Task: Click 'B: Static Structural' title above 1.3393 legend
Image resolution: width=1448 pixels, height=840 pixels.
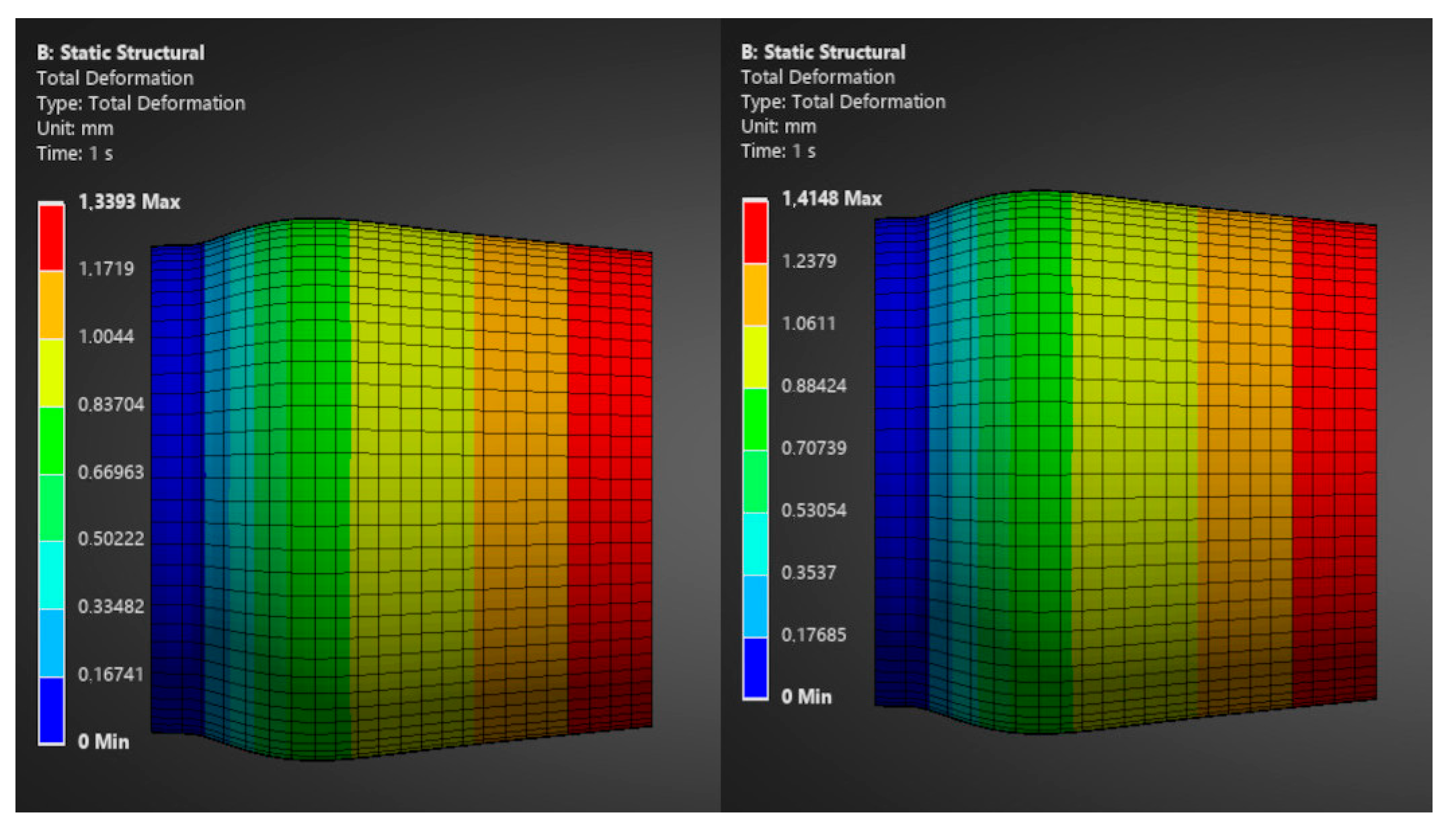Action: pyautogui.click(x=121, y=53)
